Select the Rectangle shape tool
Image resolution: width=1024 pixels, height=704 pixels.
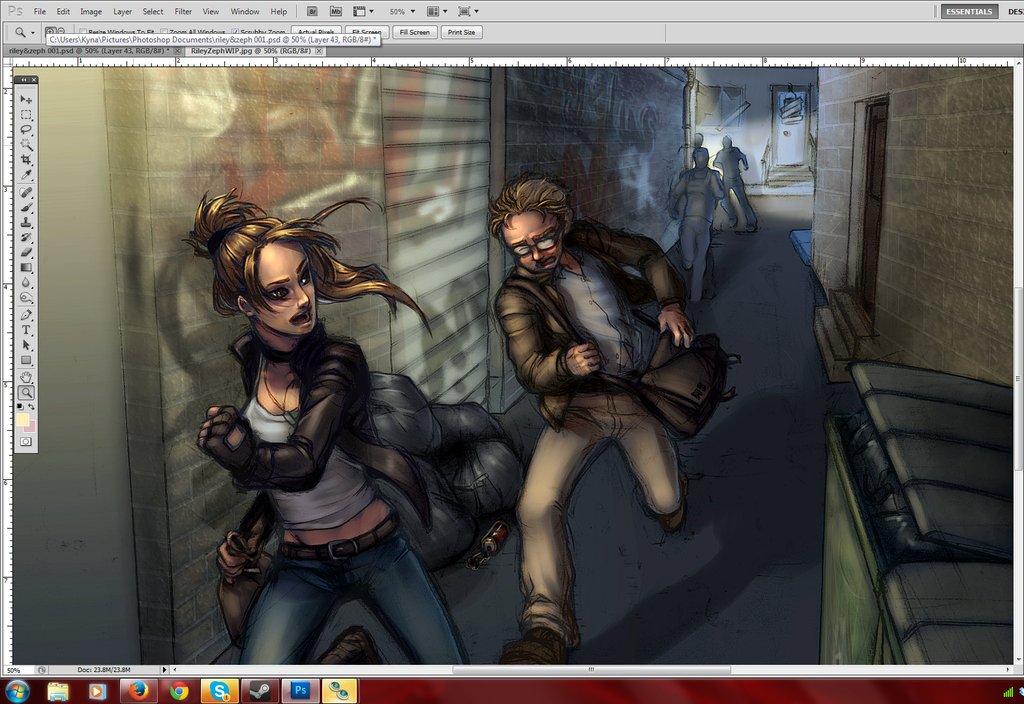point(26,360)
